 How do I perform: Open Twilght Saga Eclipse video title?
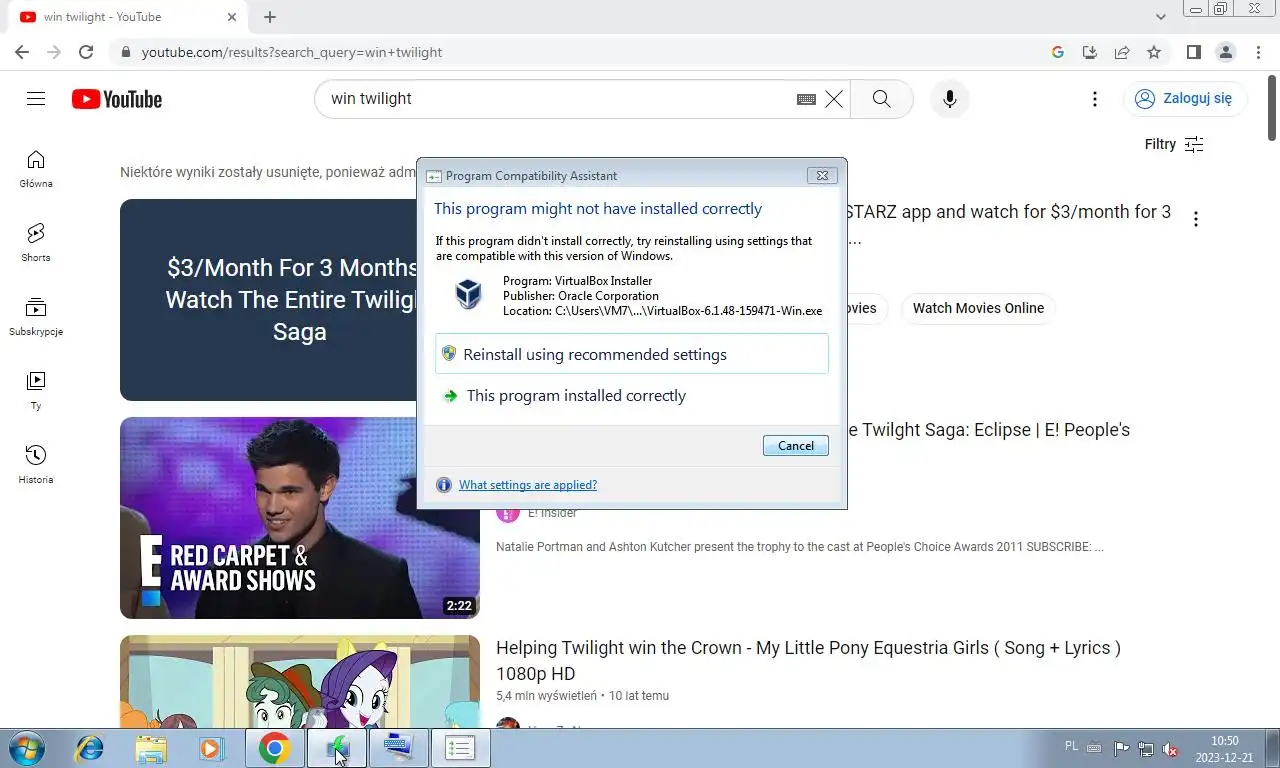click(x=990, y=430)
